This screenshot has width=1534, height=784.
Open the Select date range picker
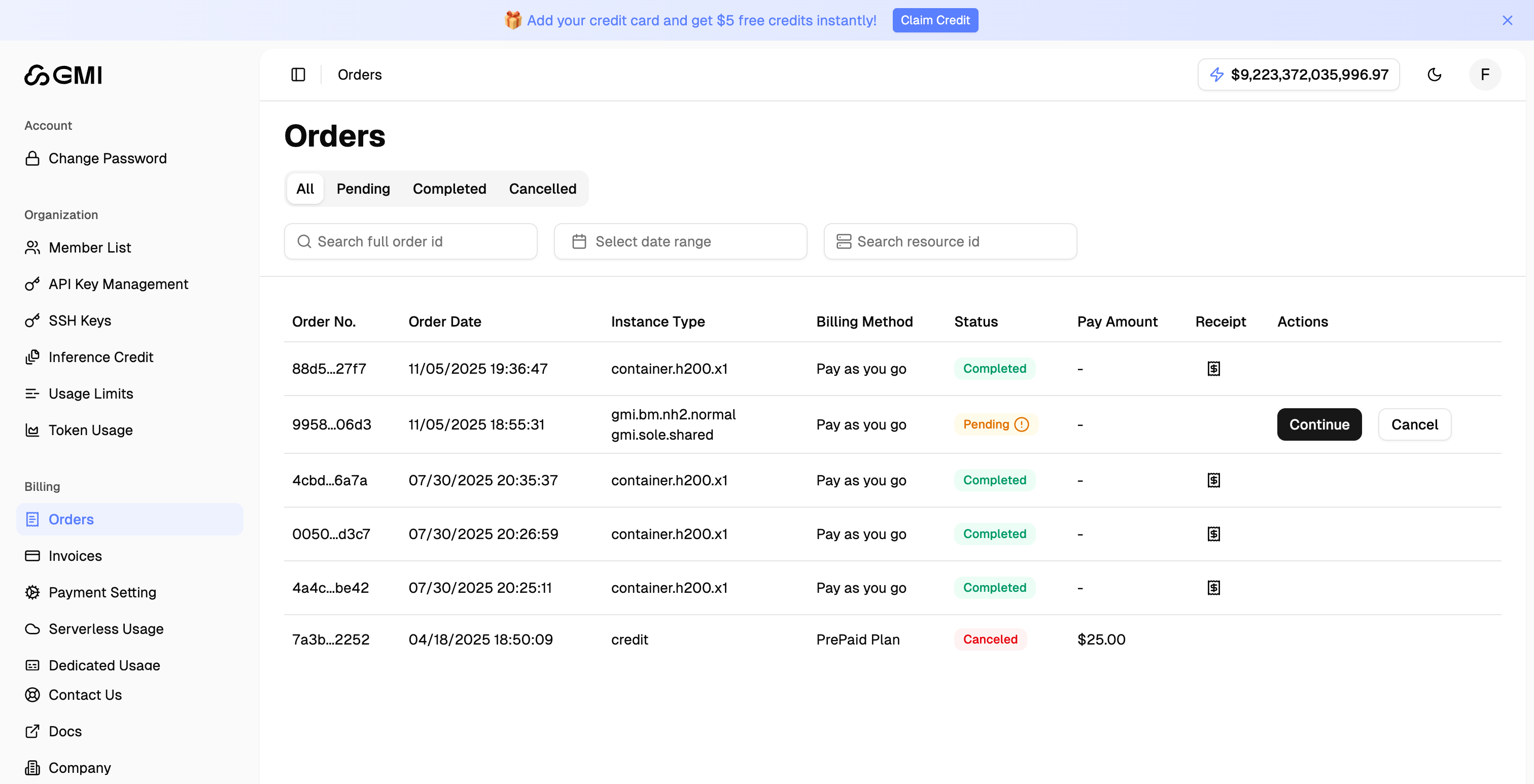(680, 241)
